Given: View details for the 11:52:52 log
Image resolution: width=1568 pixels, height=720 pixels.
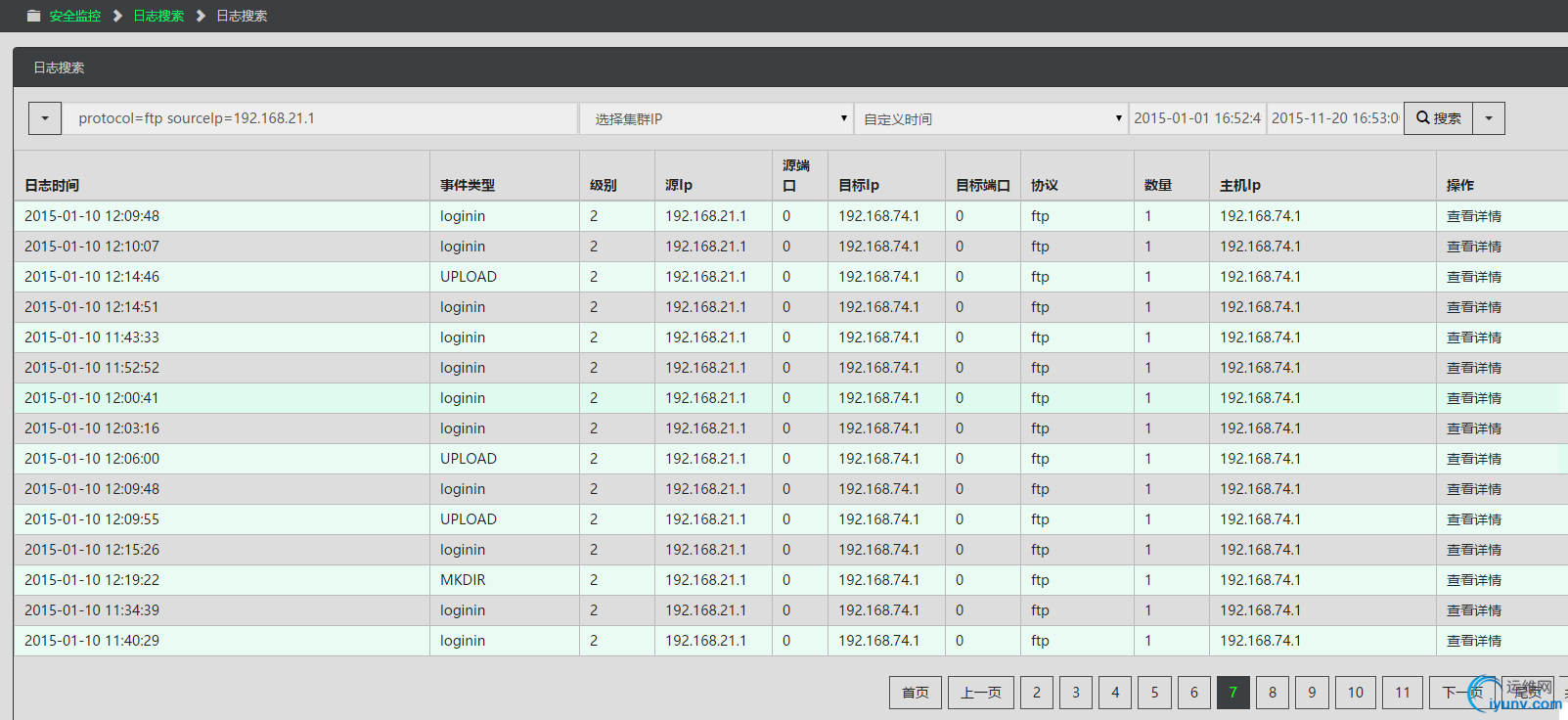Looking at the screenshot, I should 1474,368.
